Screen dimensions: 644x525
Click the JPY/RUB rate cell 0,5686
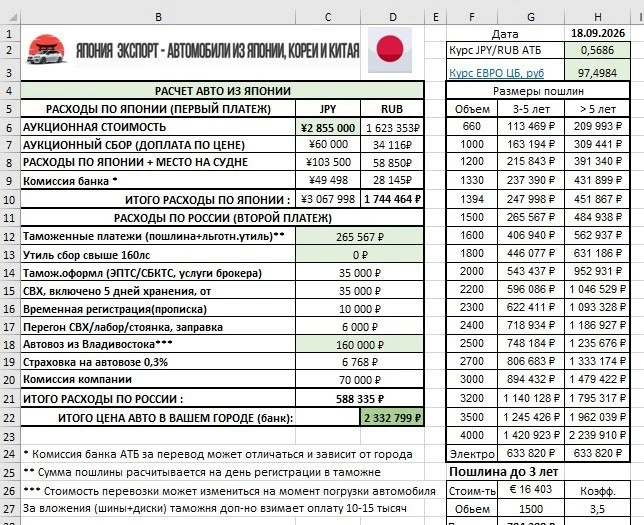click(x=597, y=51)
